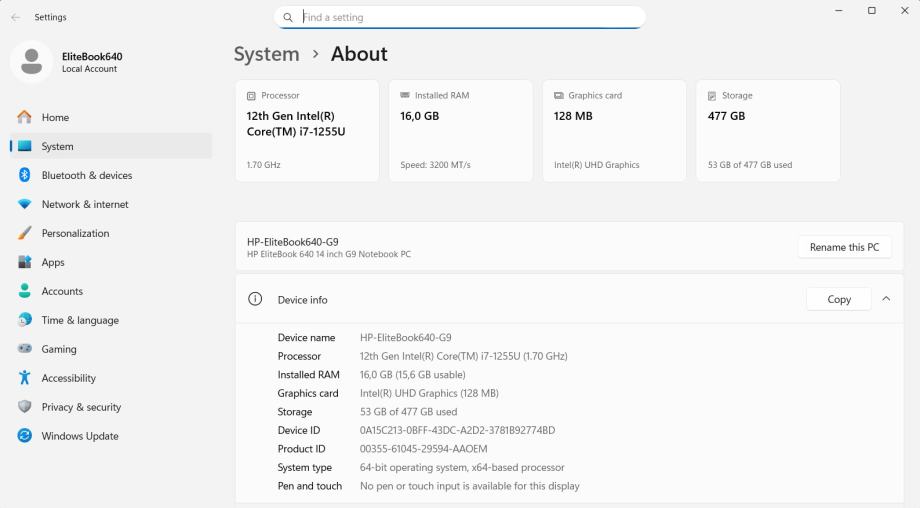
Task: Click the Storage card showing 477 GB
Action: (767, 130)
